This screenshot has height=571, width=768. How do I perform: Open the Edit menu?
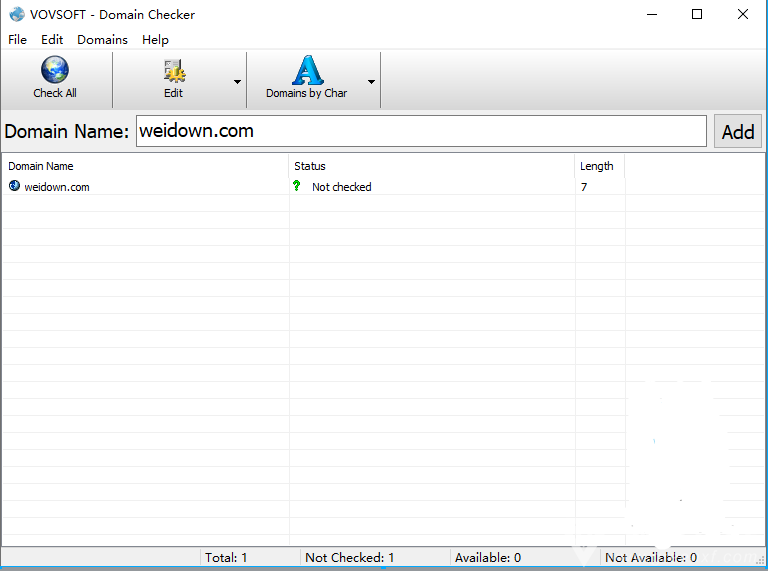pyautogui.click(x=52, y=40)
